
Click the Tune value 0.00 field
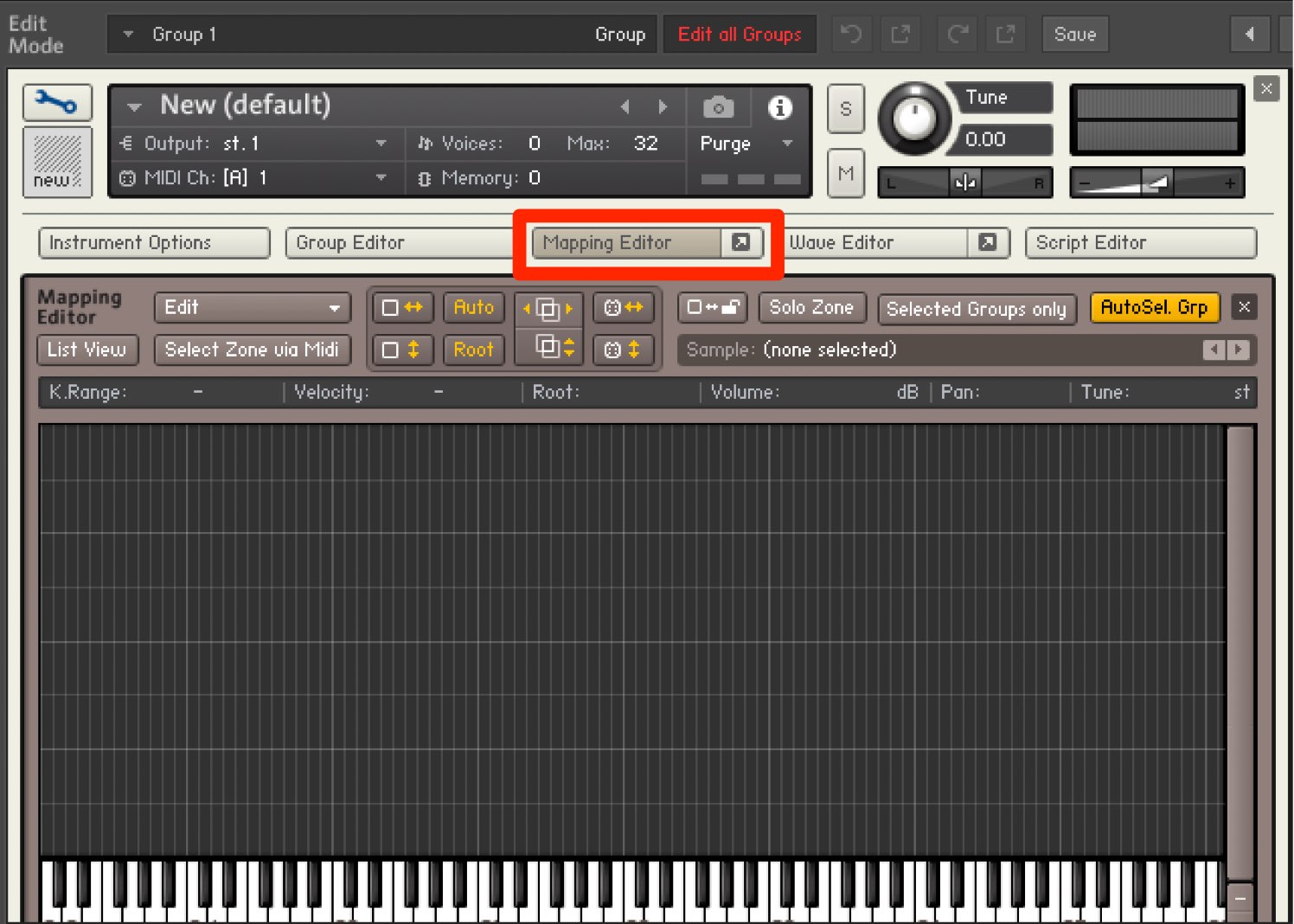1003,139
